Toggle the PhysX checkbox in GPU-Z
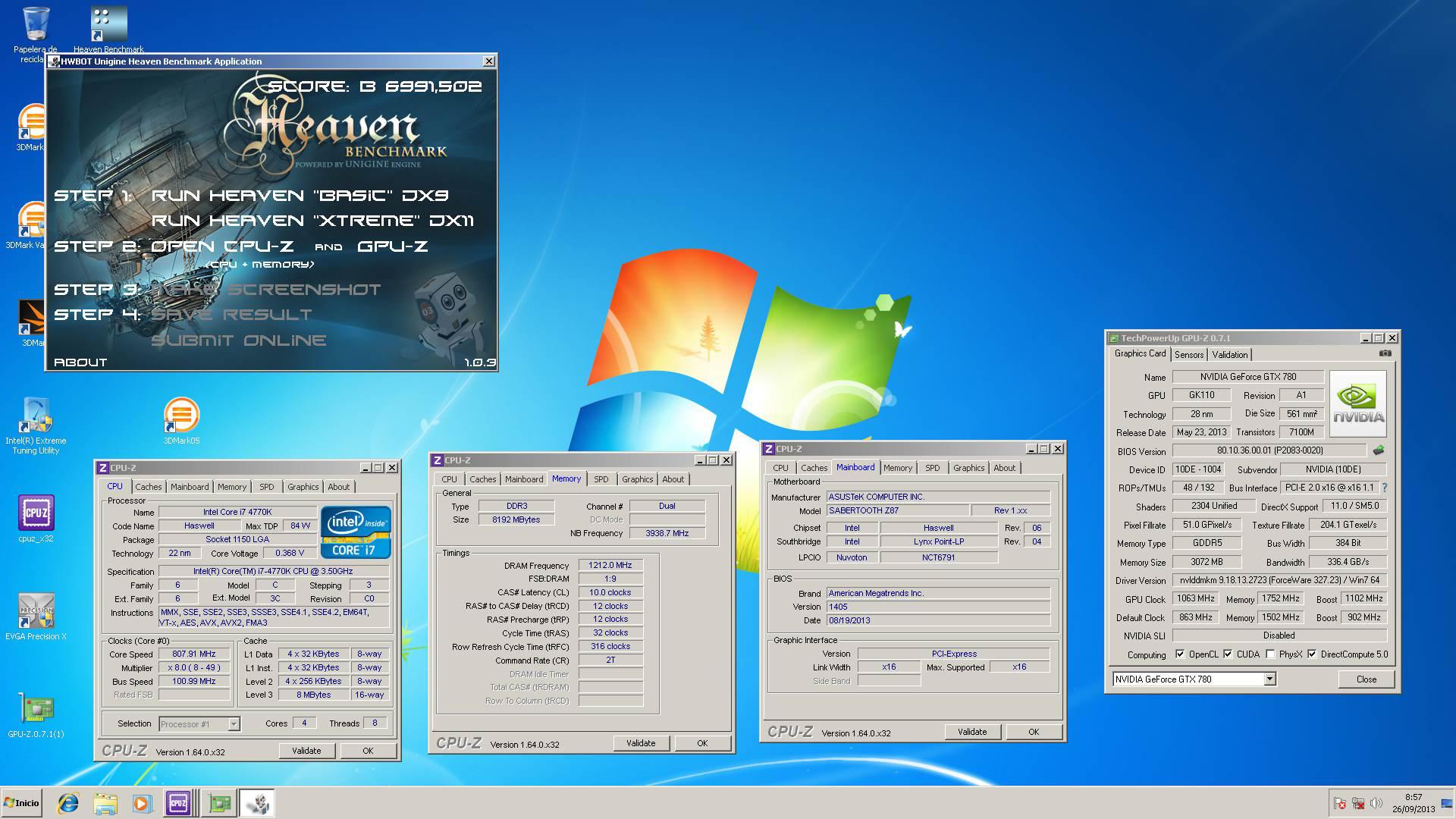The width and height of the screenshot is (1456, 819). pyautogui.click(x=1270, y=654)
